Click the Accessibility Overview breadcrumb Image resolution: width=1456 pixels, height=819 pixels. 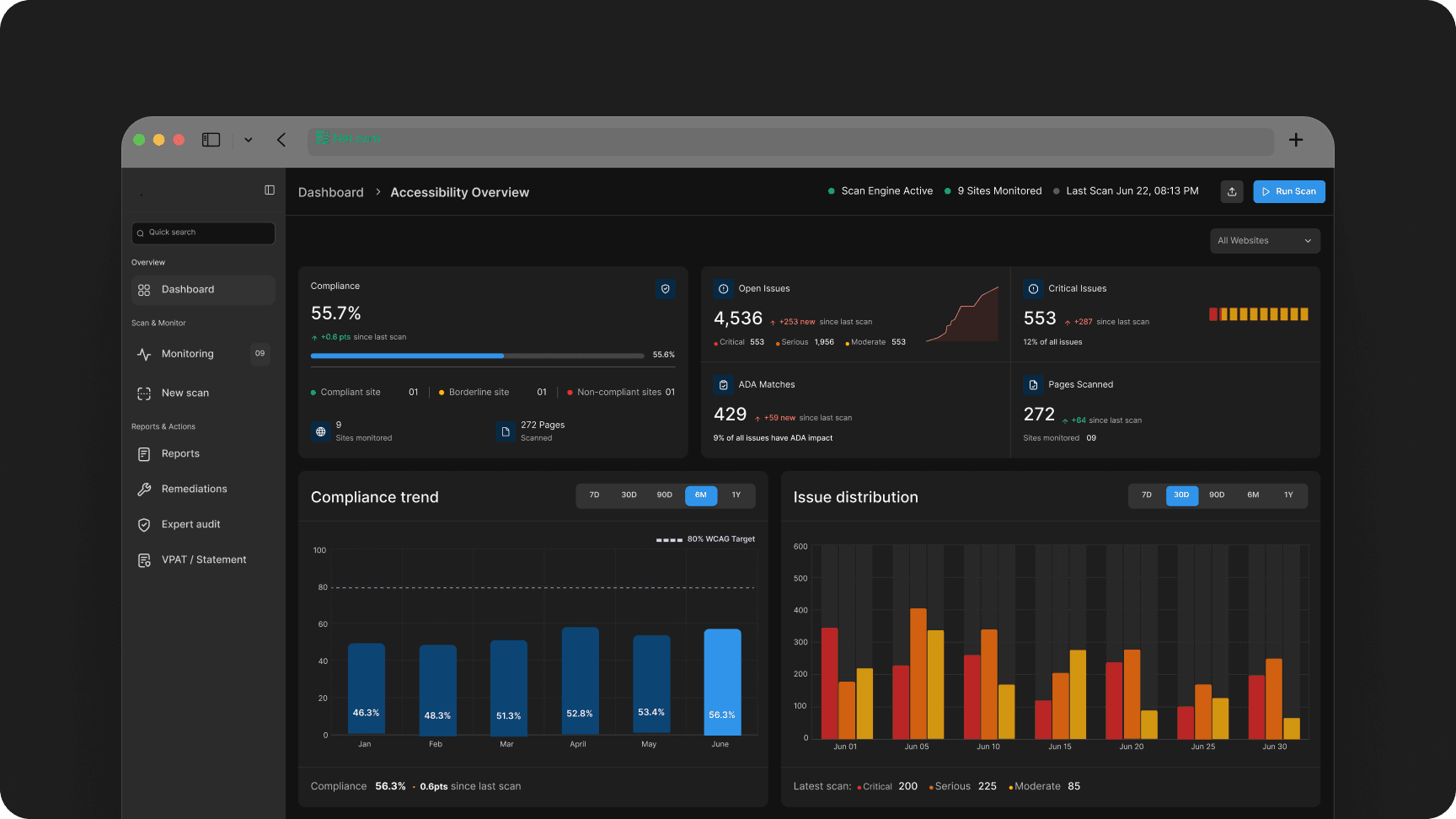pyautogui.click(x=460, y=193)
